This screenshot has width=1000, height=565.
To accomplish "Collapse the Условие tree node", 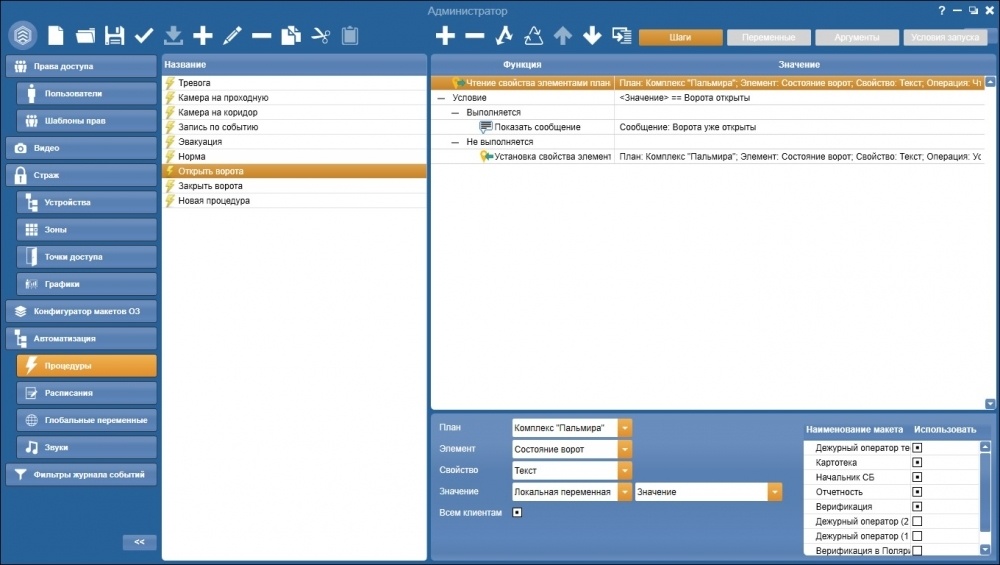I will 441,98.
